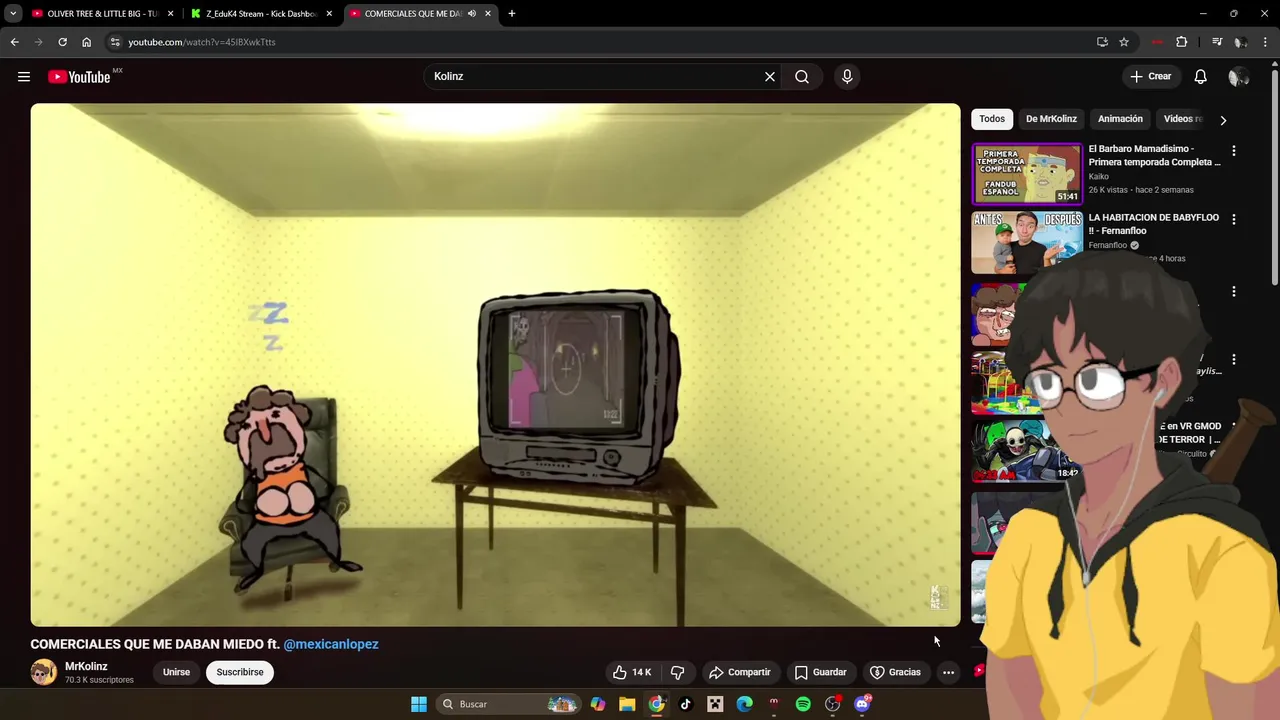The height and width of the screenshot is (720, 1280).
Task: Open El Barbaro Mamadisimo video title
Action: point(1155,155)
